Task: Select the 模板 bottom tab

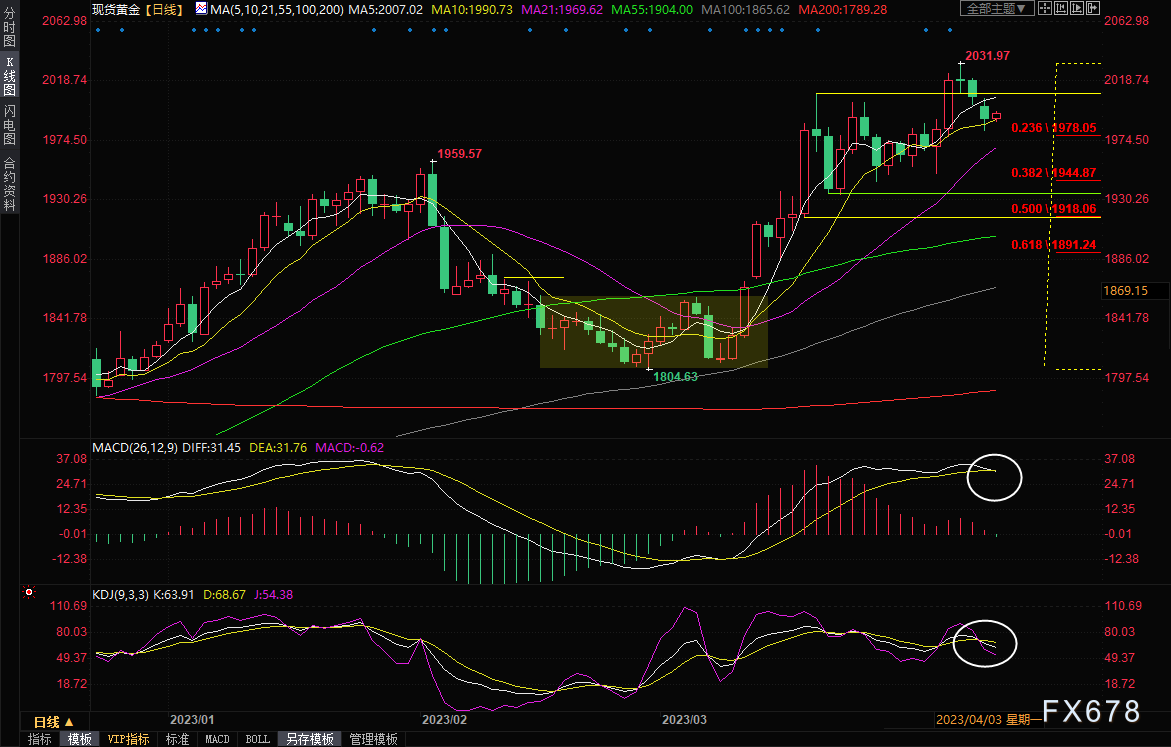Action: (x=79, y=739)
